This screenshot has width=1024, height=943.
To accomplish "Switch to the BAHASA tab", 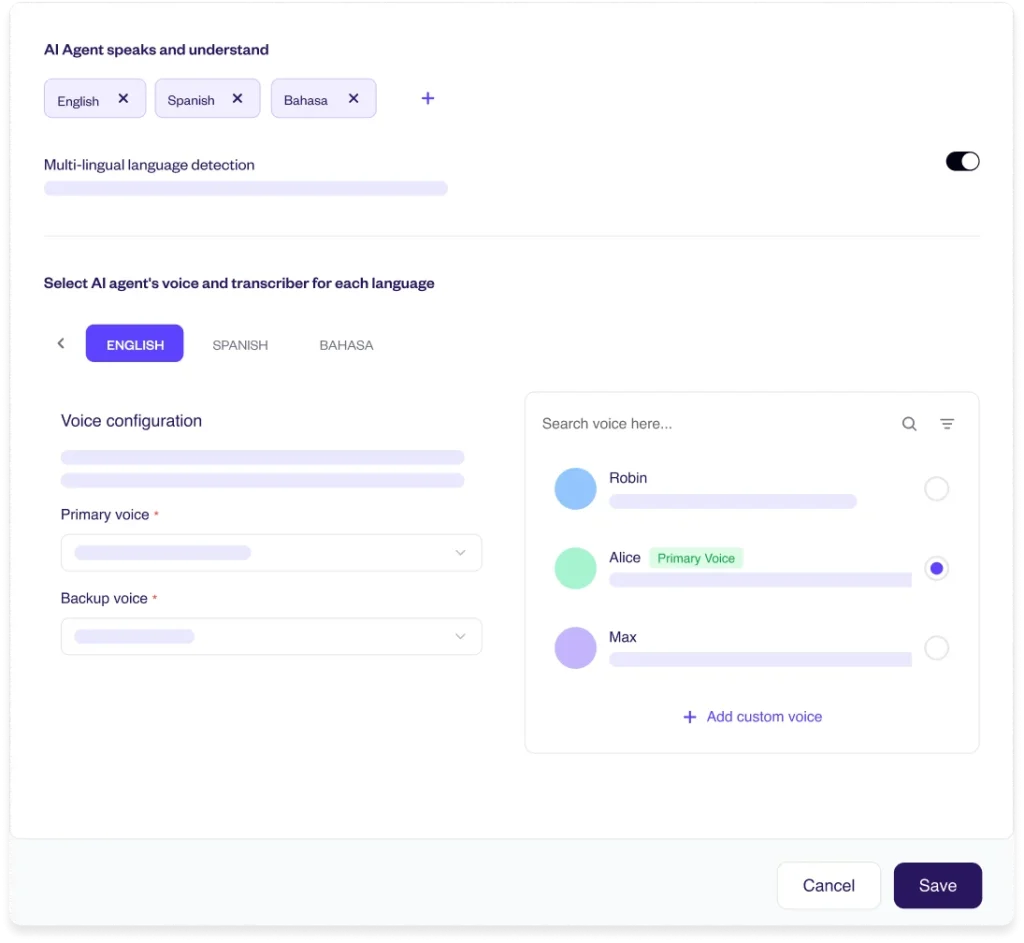I will point(346,345).
